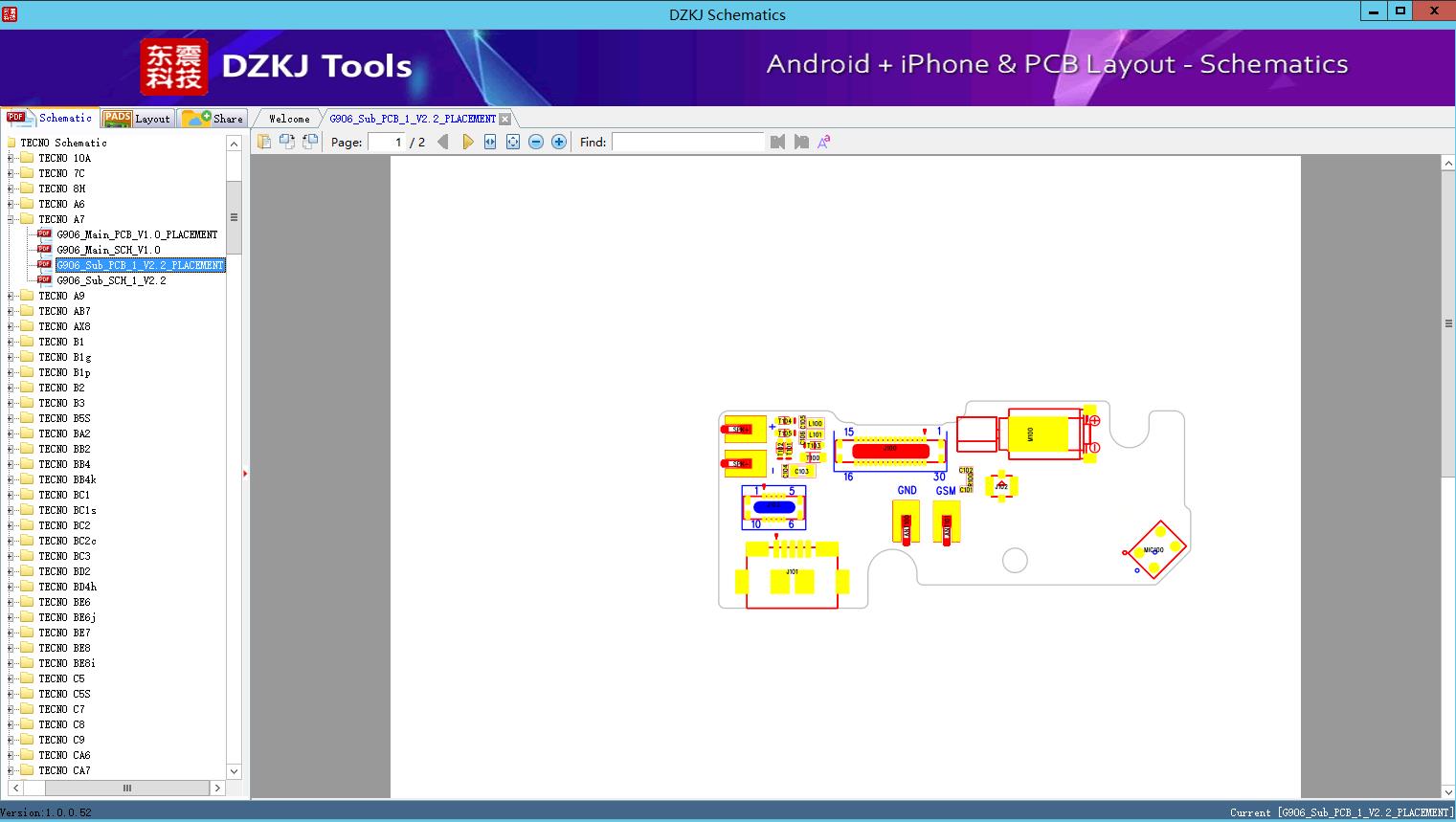The width and height of the screenshot is (1456, 822).
Task: Select the G906_Sub_PCB_1_V2.2_PLACEMENT document tab
Action: [x=413, y=119]
